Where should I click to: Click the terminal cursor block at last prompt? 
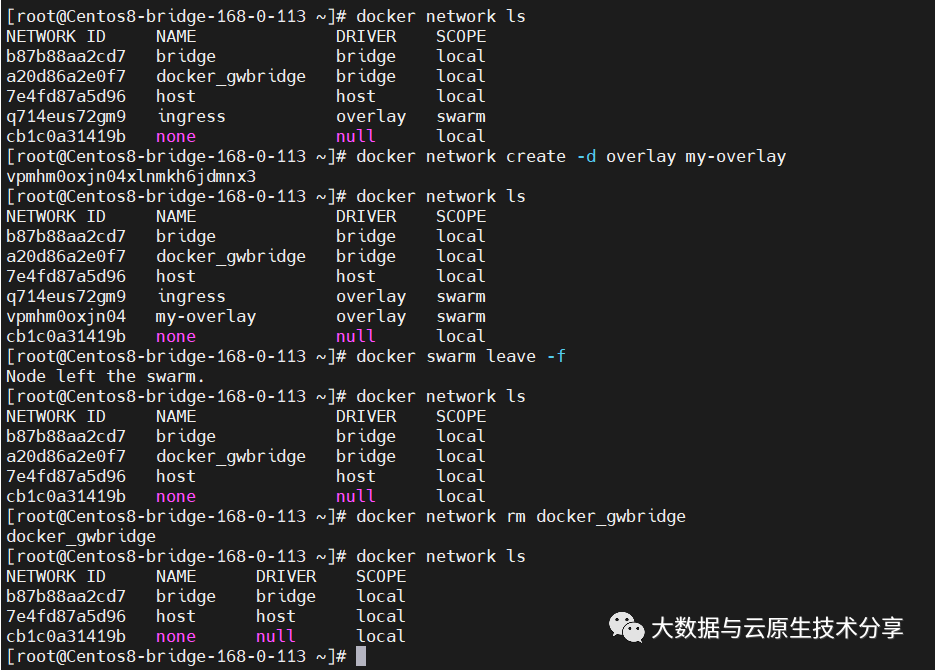[361, 656]
